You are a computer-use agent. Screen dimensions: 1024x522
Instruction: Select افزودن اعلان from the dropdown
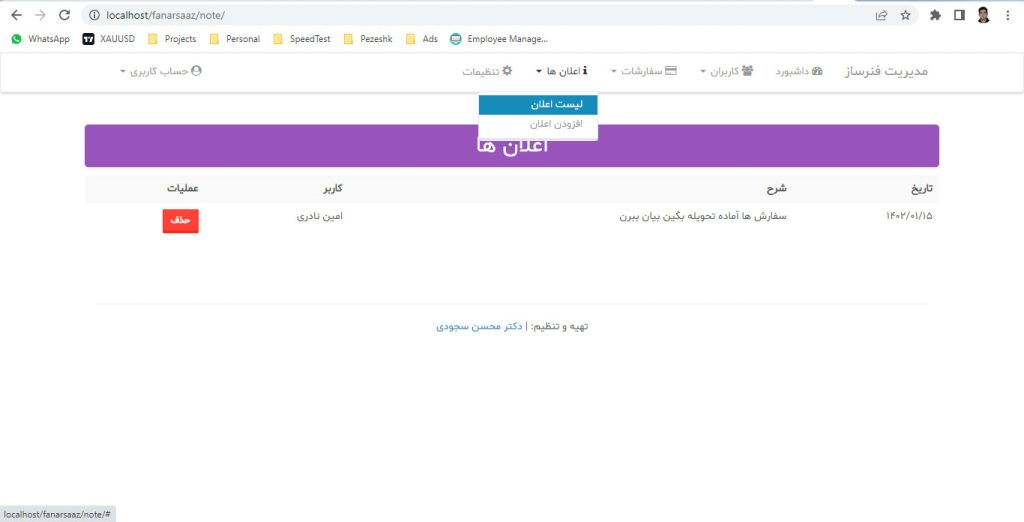point(538,124)
